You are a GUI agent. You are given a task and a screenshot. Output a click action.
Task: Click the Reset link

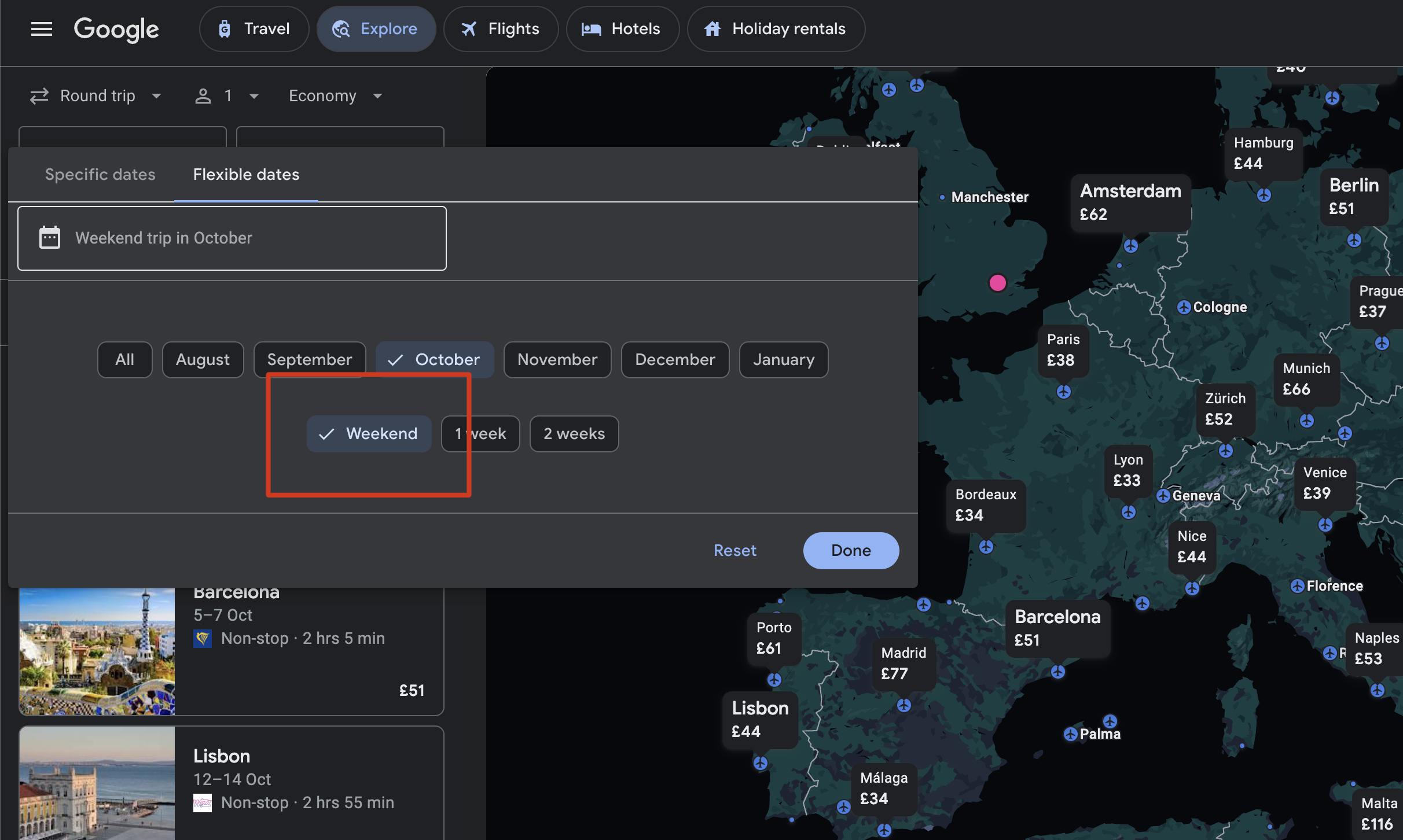click(734, 551)
